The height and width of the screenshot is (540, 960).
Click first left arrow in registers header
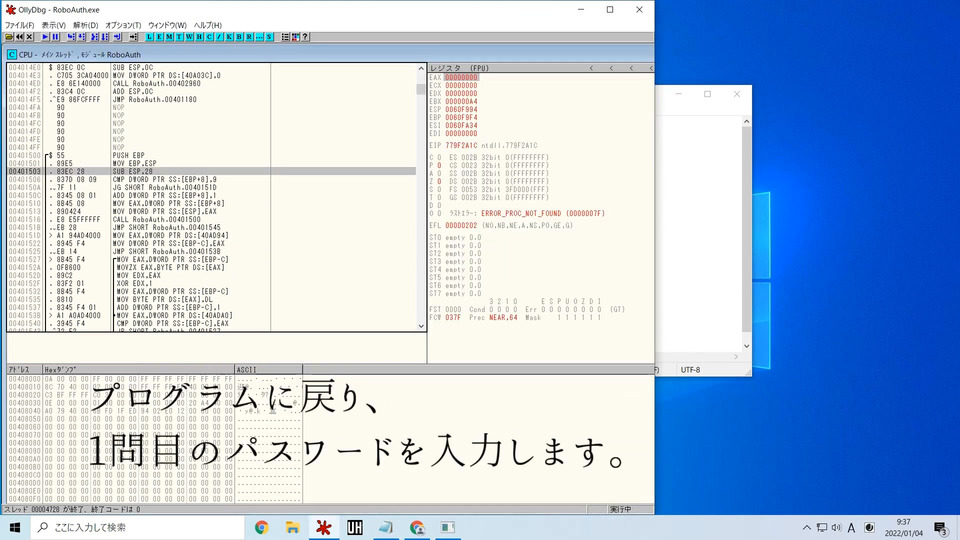pyautogui.click(x=591, y=68)
